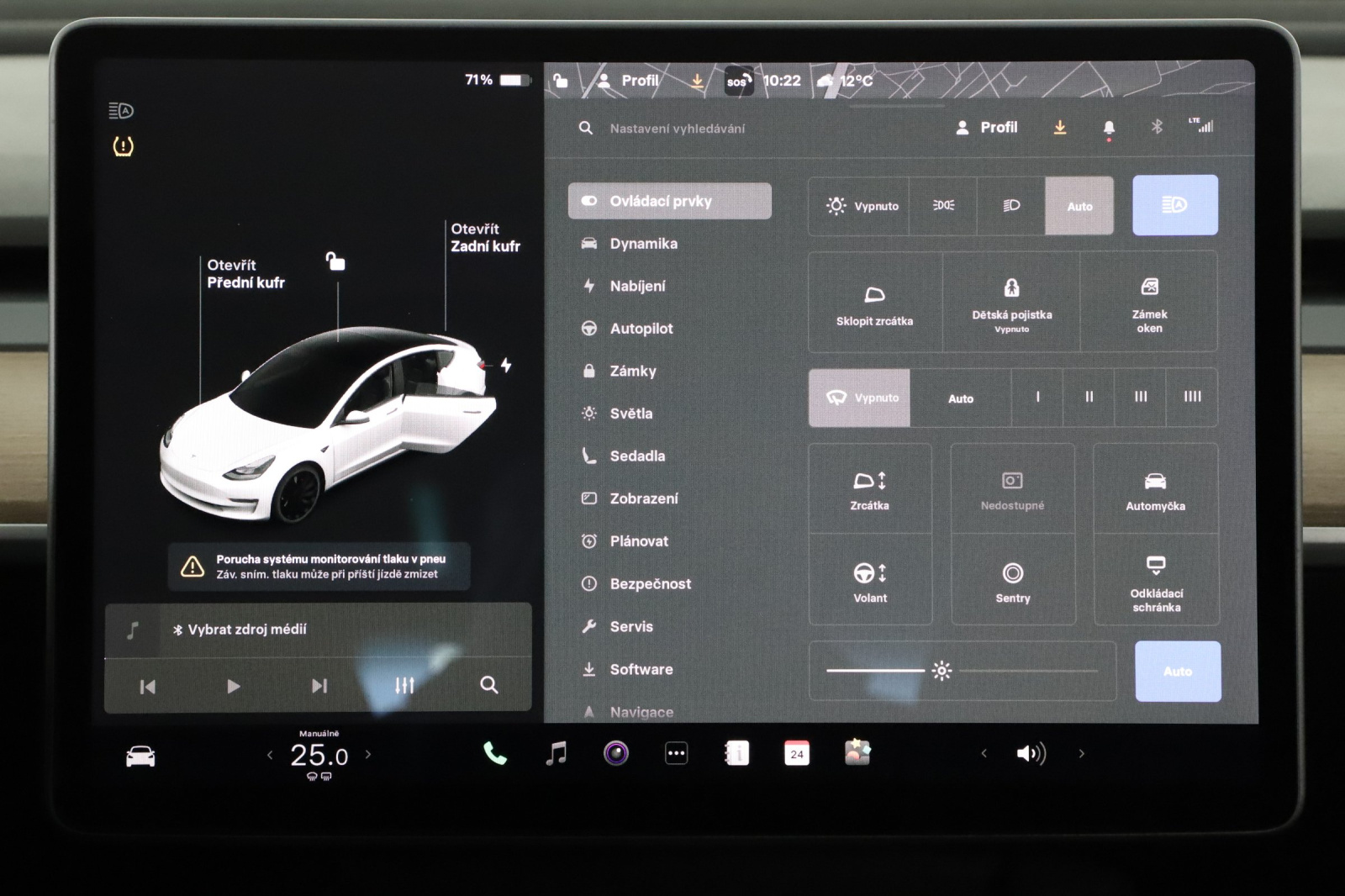Screen dimensions: 1345x896
Task: Decrease volume with left chevron
Action: [984, 754]
